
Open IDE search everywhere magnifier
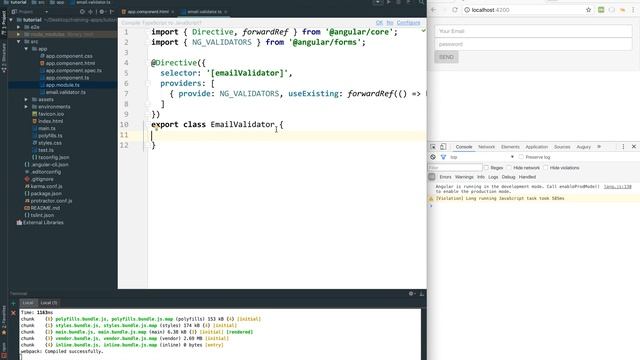coord(421,2)
